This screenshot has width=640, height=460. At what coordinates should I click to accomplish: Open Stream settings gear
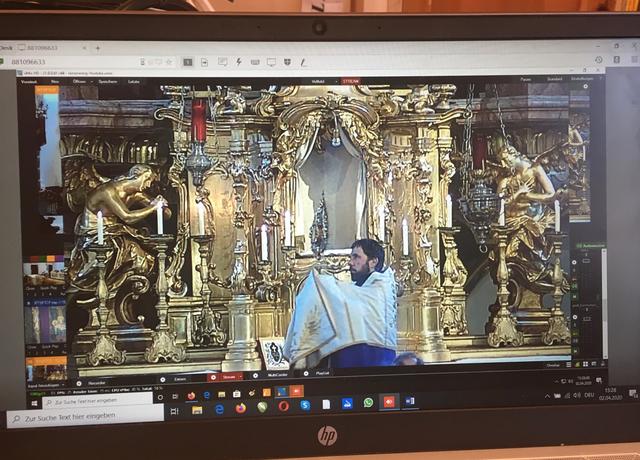click(x=213, y=378)
